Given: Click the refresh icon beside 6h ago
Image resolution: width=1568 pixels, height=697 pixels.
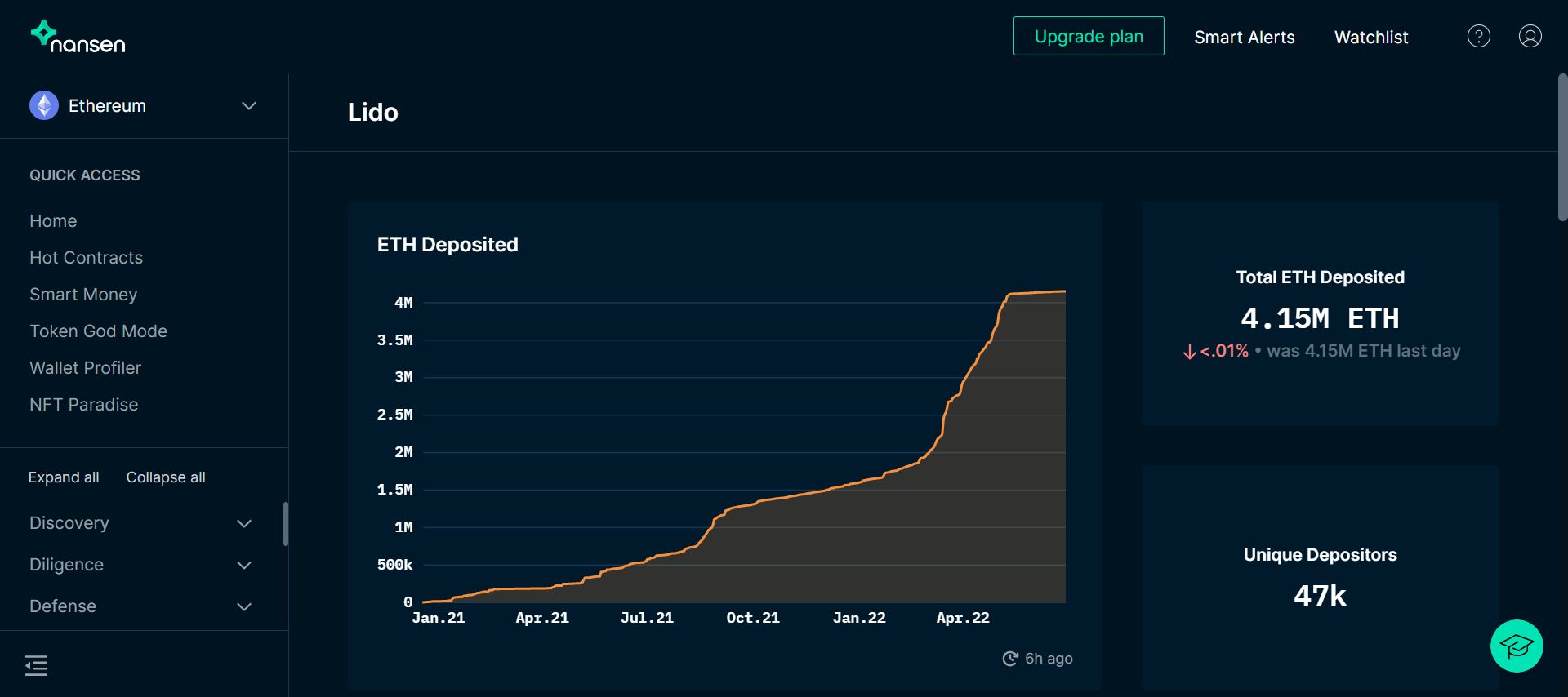Looking at the screenshot, I should coord(1010,659).
